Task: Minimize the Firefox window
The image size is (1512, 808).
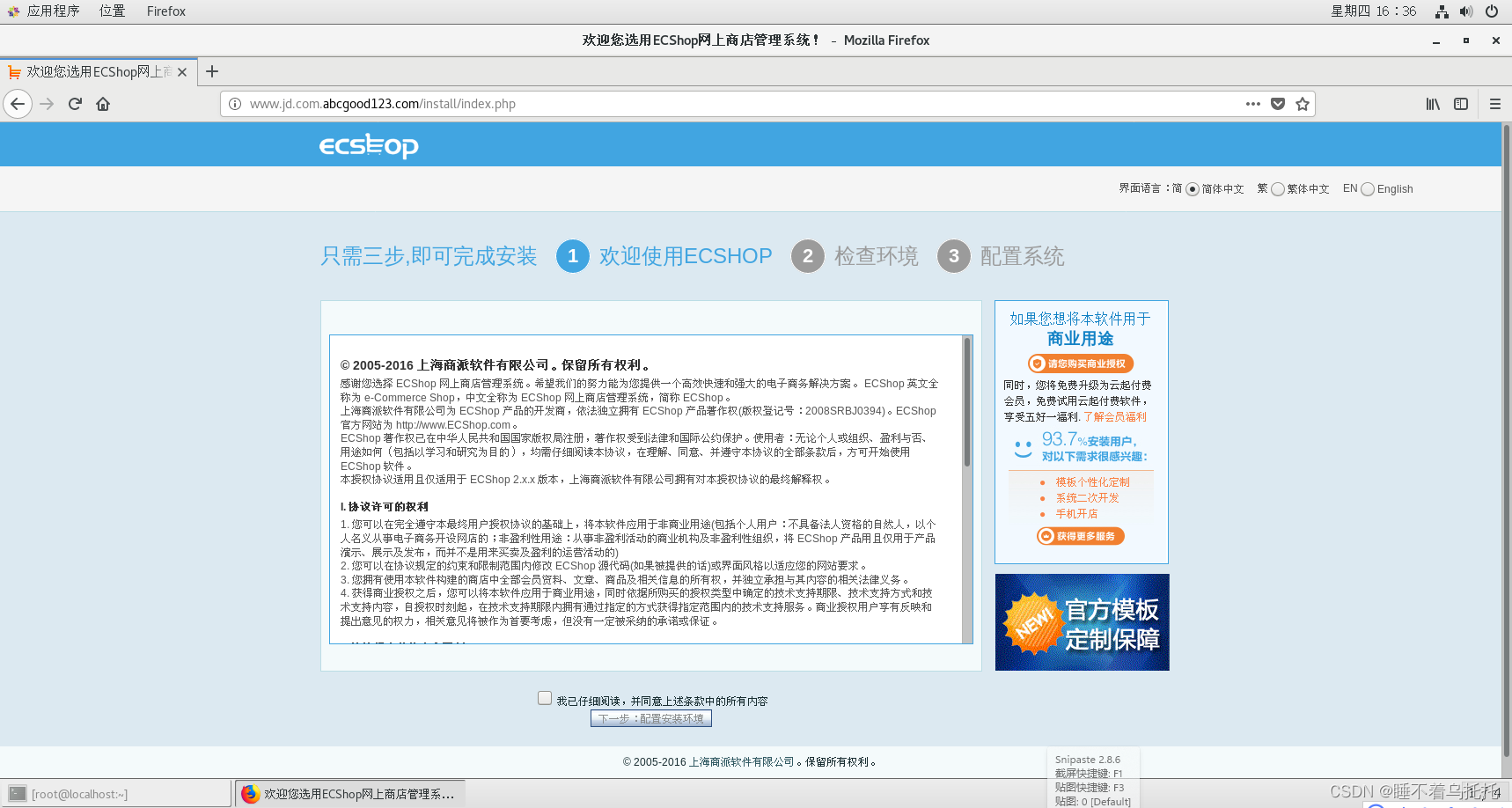Action: [1436, 40]
